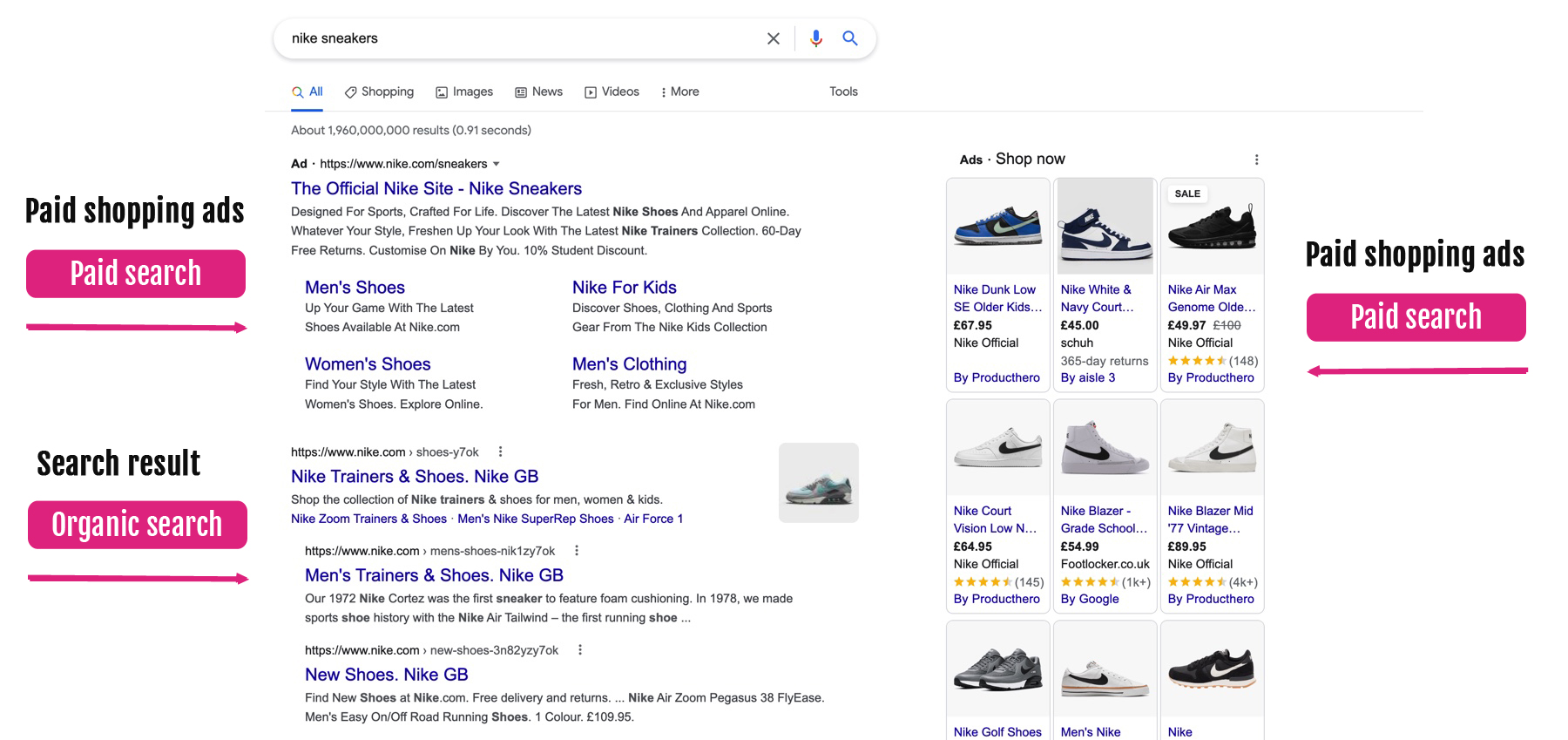Submit search with the magnifying glass icon
This screenshot has height=740, width=1568.
[850, 38]
